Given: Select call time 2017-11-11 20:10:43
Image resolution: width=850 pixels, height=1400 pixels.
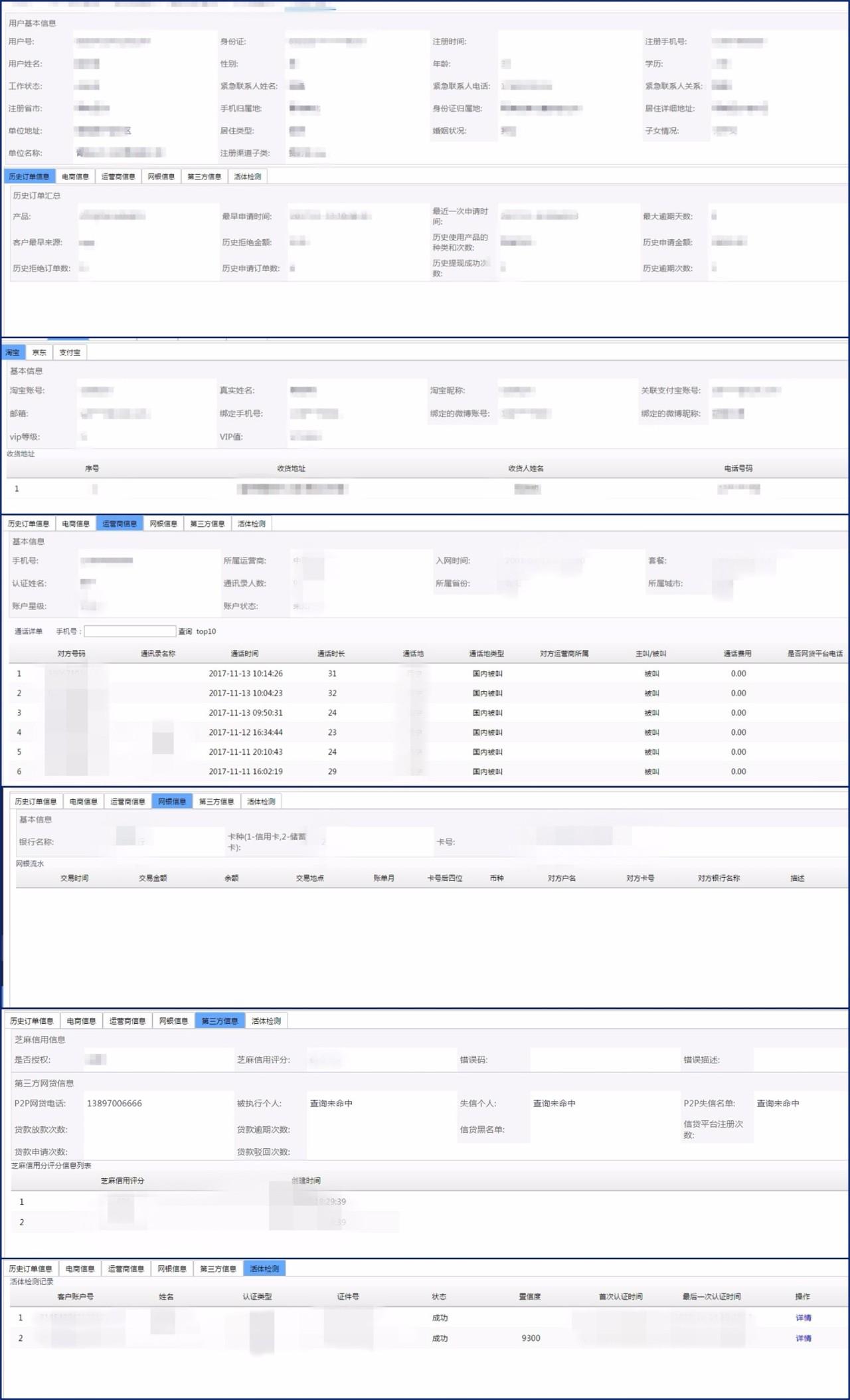Looking at the screenshot, I should (246, 752).
